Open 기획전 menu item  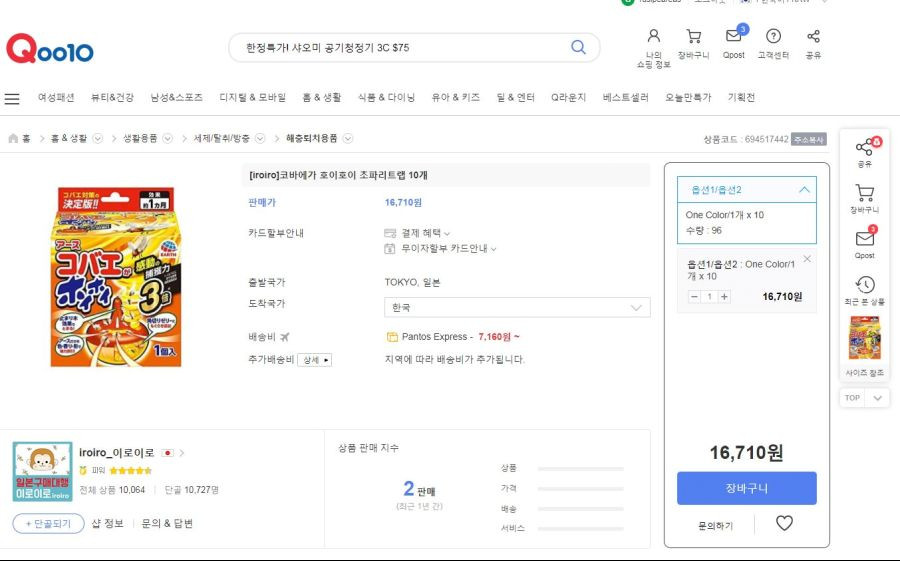pos(742,98)
